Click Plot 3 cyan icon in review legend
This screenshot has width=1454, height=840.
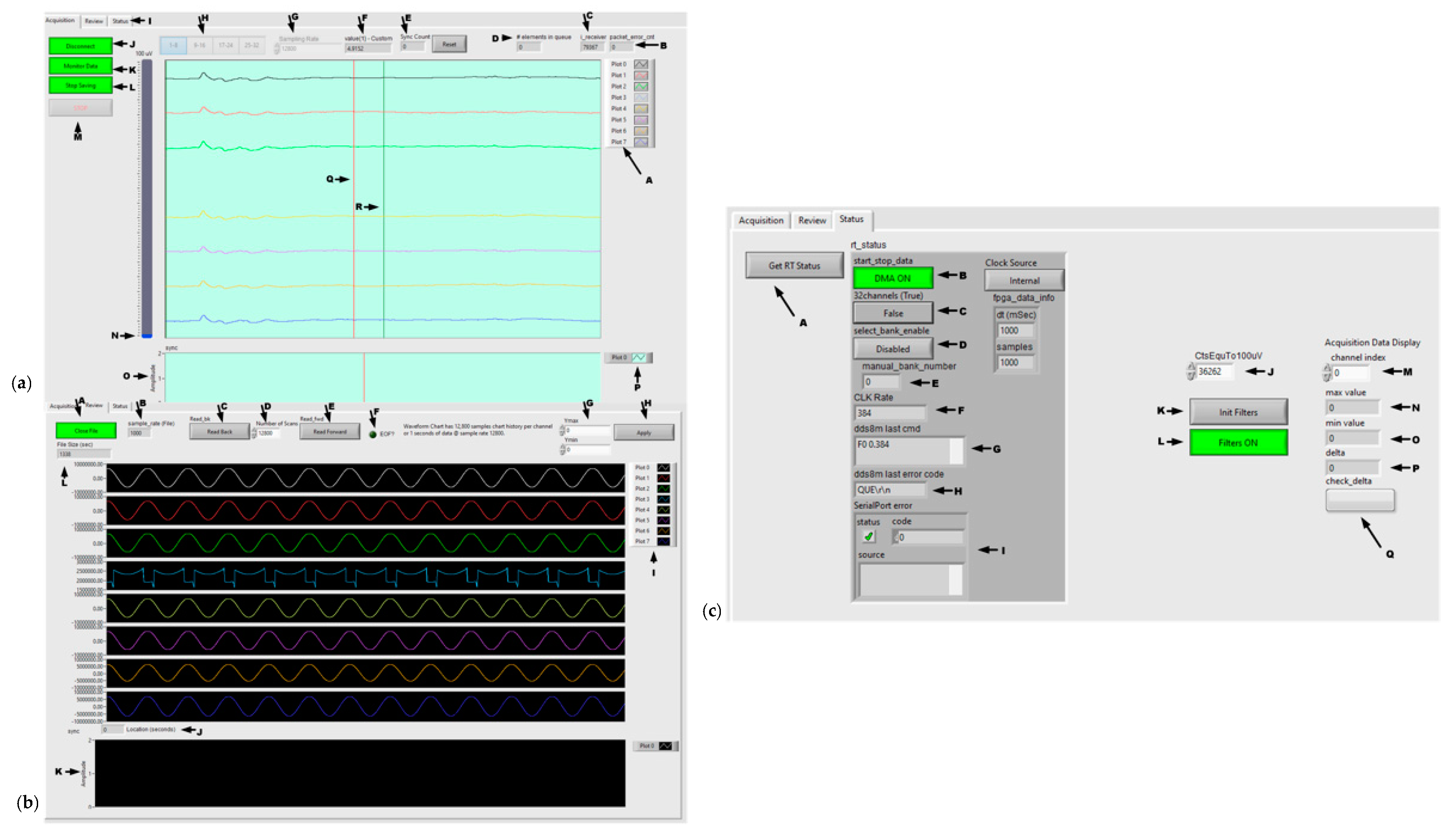(663, 500)
